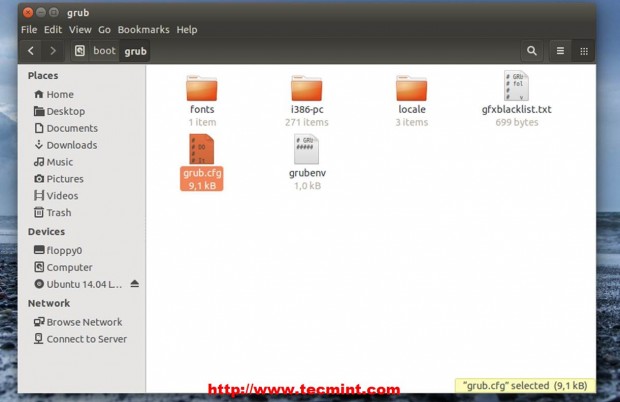The height and width of the screenshot is (402, 620).
Task: Select the gfxblacklist.txt file icon
Action: [x=516, y=86]
